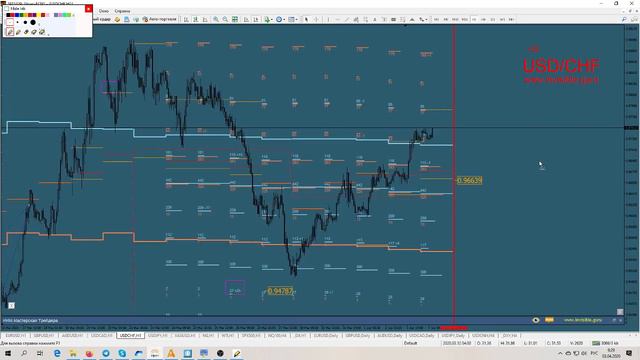Switch chart to candlestick type
The width and height of the screenshot is (640, 360).
(x=196, y=19)
